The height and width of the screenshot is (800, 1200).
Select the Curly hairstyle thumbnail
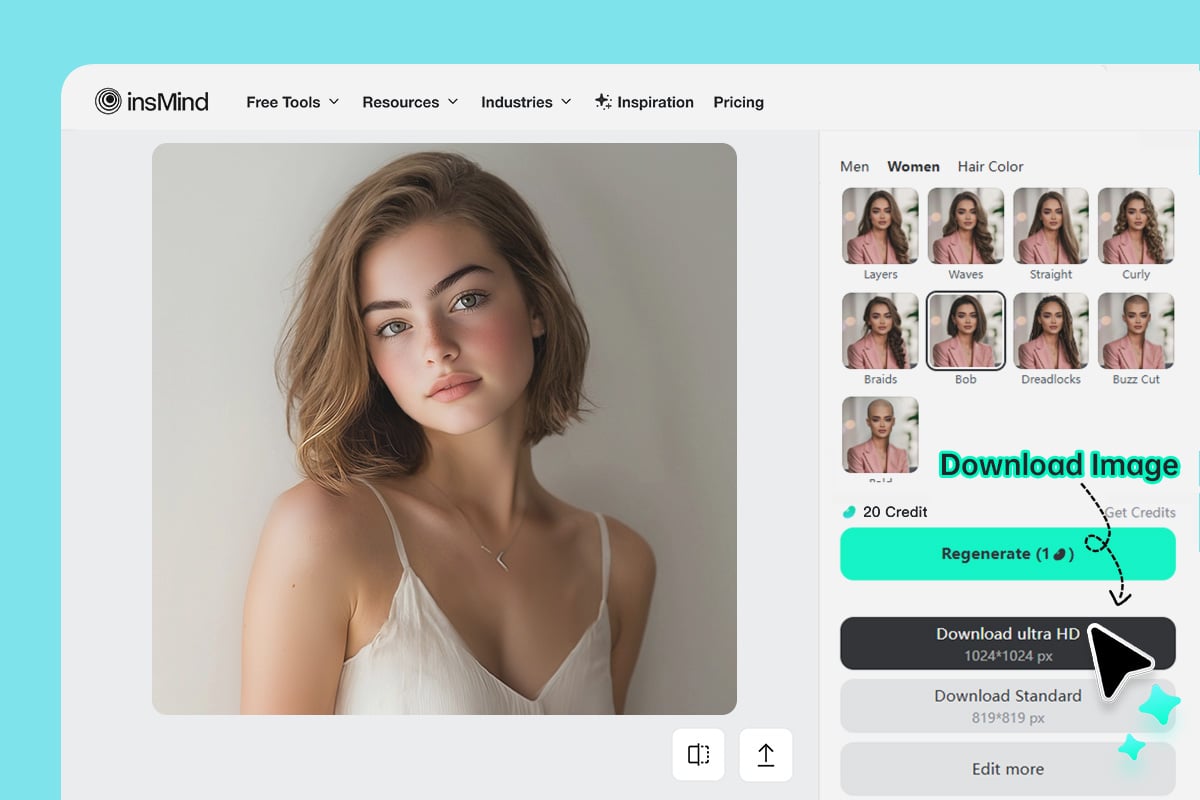coord(1136,226)
